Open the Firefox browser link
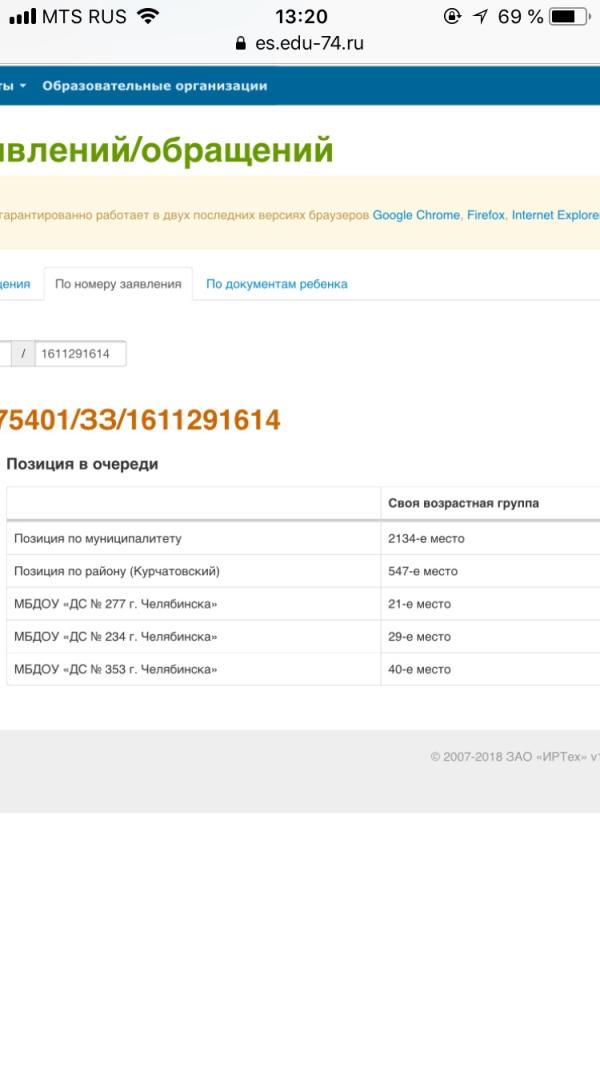This screenshot has width=600, height=1066. (x=485, y=215)
